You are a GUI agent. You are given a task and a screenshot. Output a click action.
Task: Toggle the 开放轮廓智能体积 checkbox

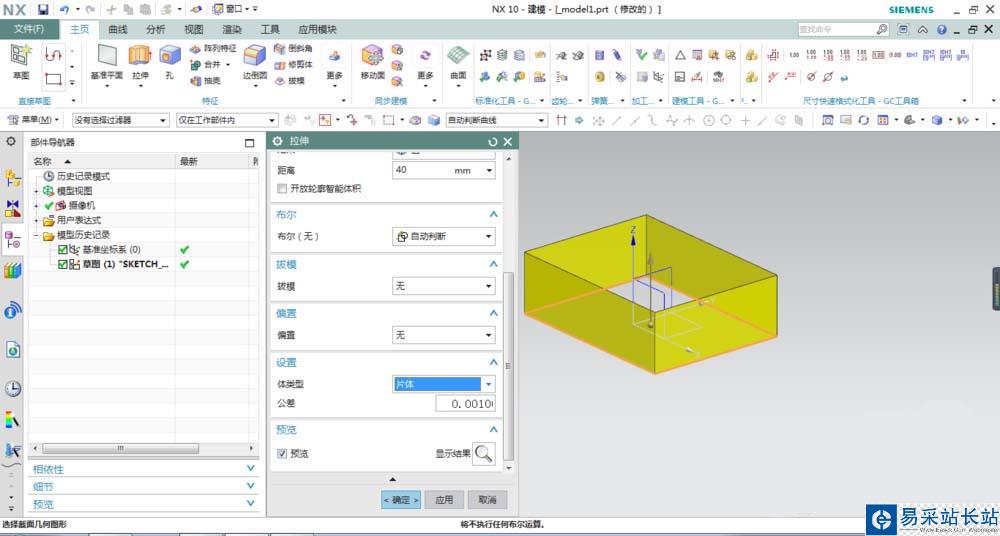[282, 189]
